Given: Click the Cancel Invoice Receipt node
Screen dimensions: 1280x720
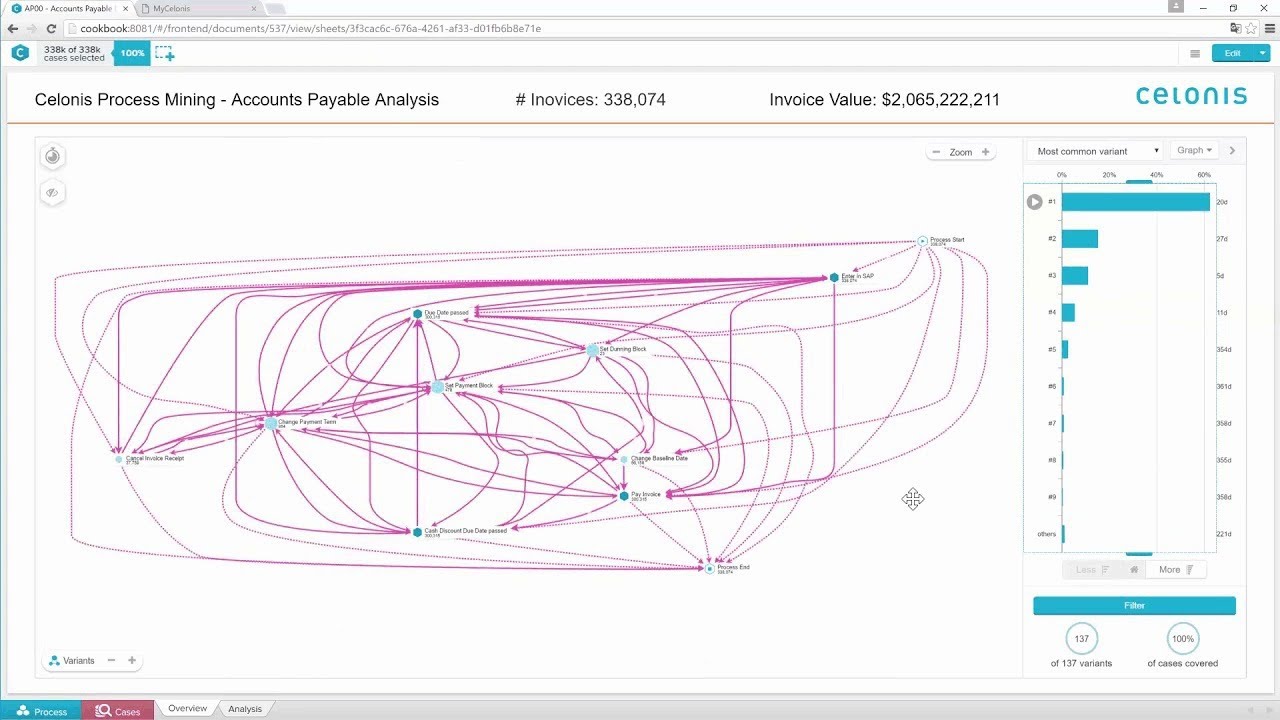Looking at the screenshot, I should click(119, 459).
